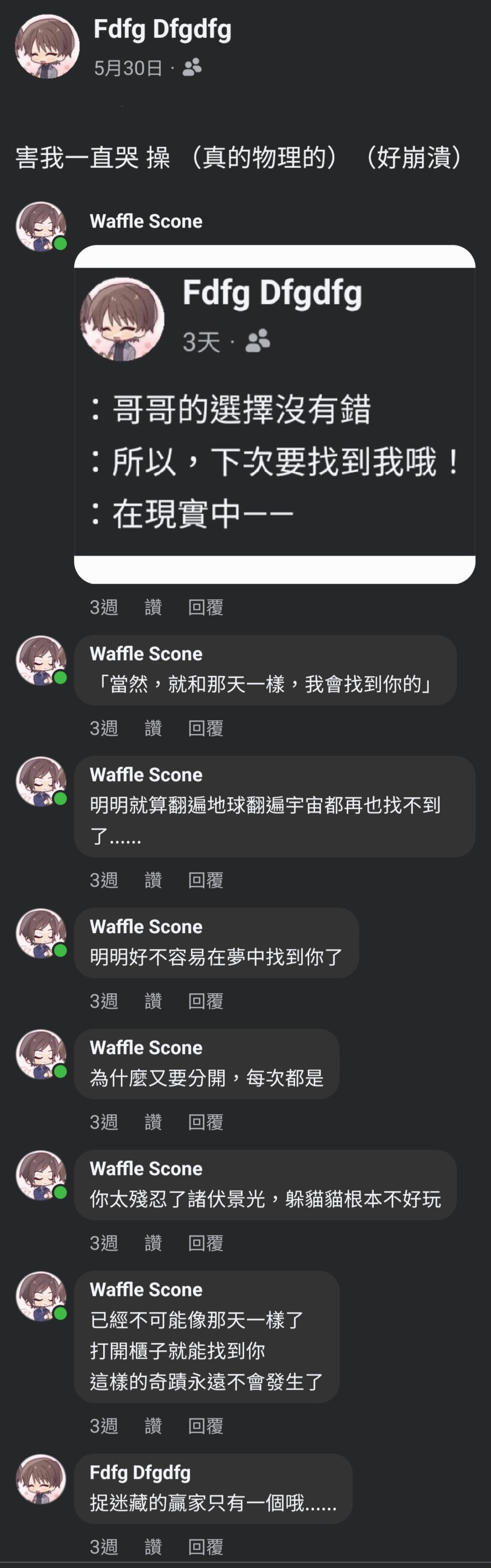The image size is (491, 1568).
Task: Open the quoted post screenshot image
Action: [x=274, y=414]
